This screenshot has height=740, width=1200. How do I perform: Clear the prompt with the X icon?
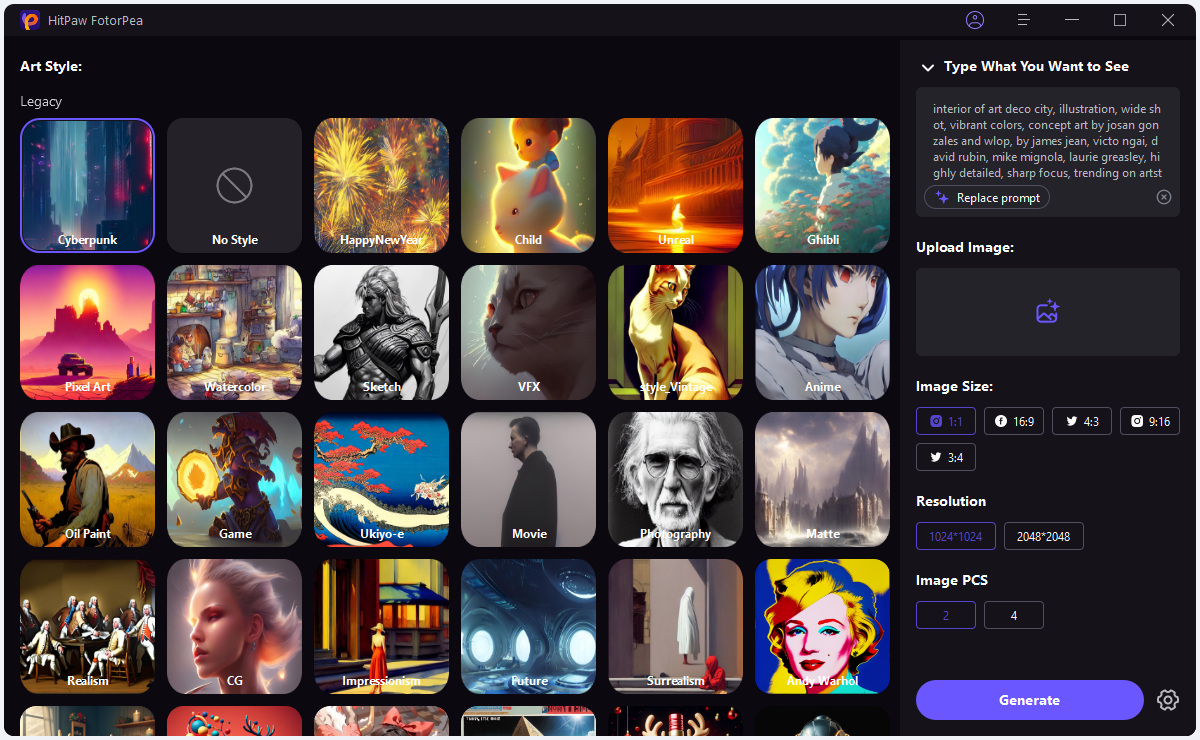click(x=1164, y=197)
